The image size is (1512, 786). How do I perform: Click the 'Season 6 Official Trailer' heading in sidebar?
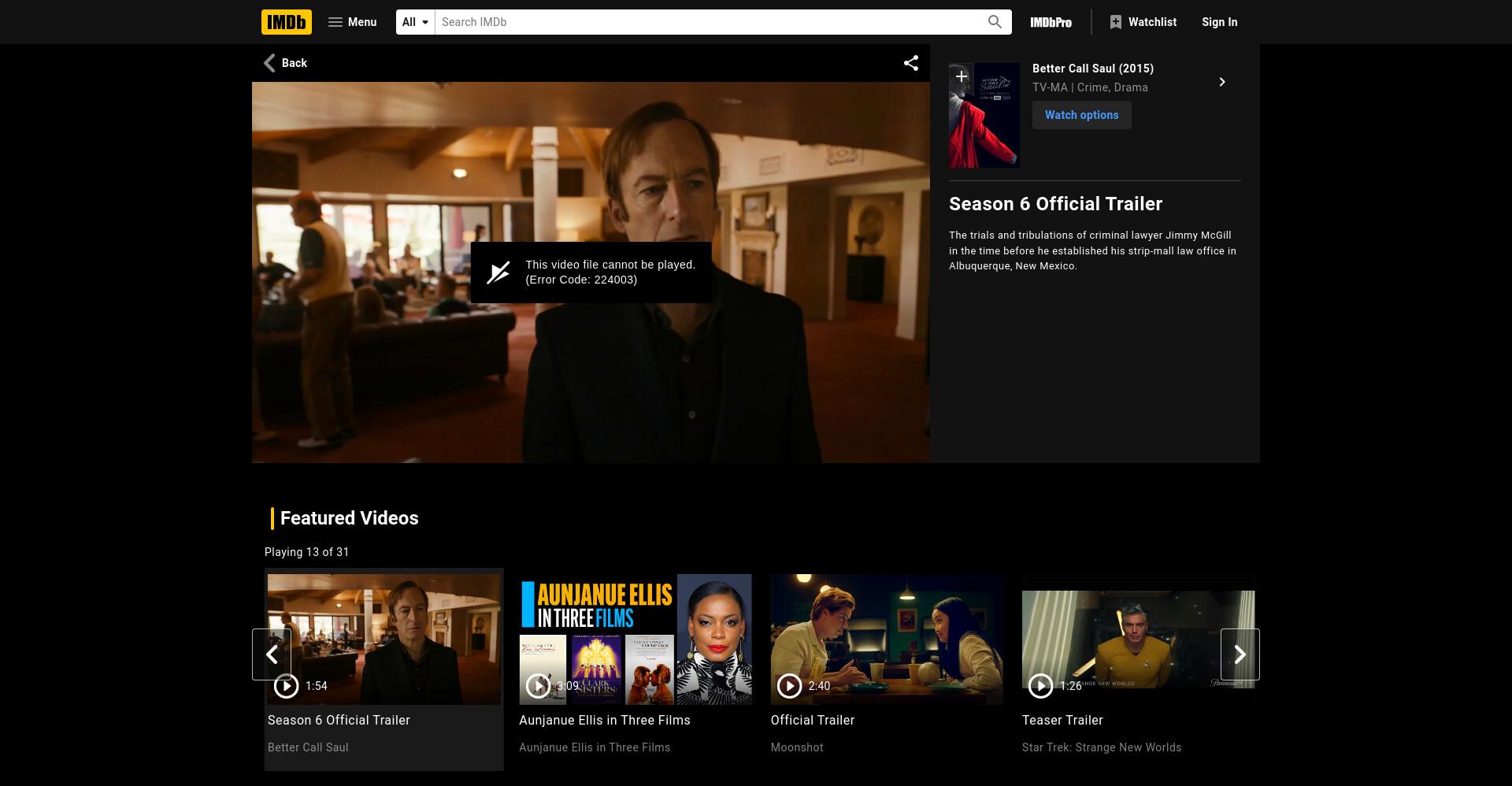click(x=1055, y=204)
